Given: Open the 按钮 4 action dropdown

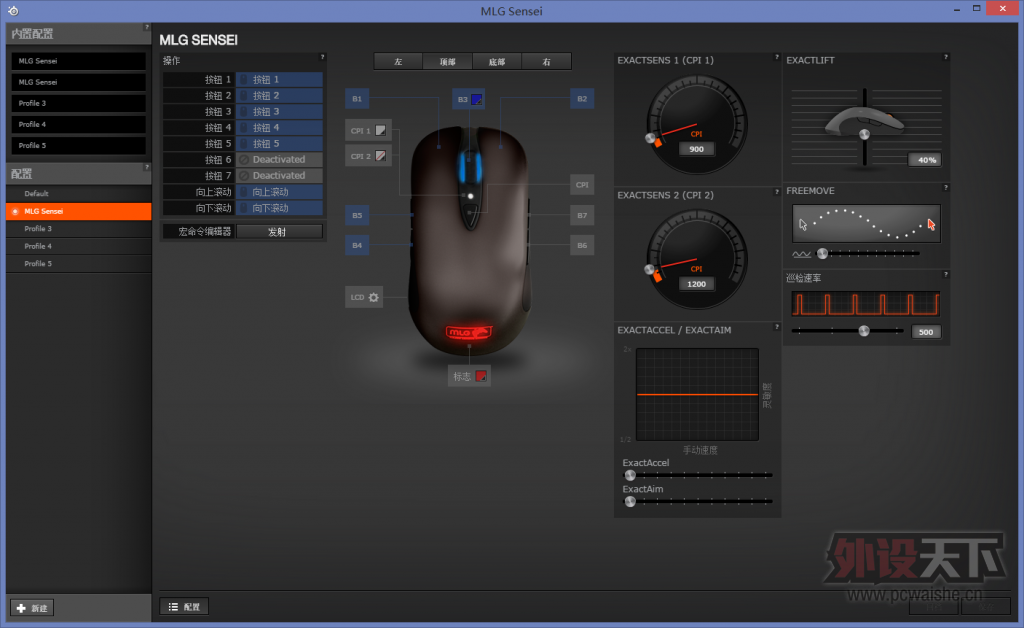Looking at the screenshot, I should 280,127.
